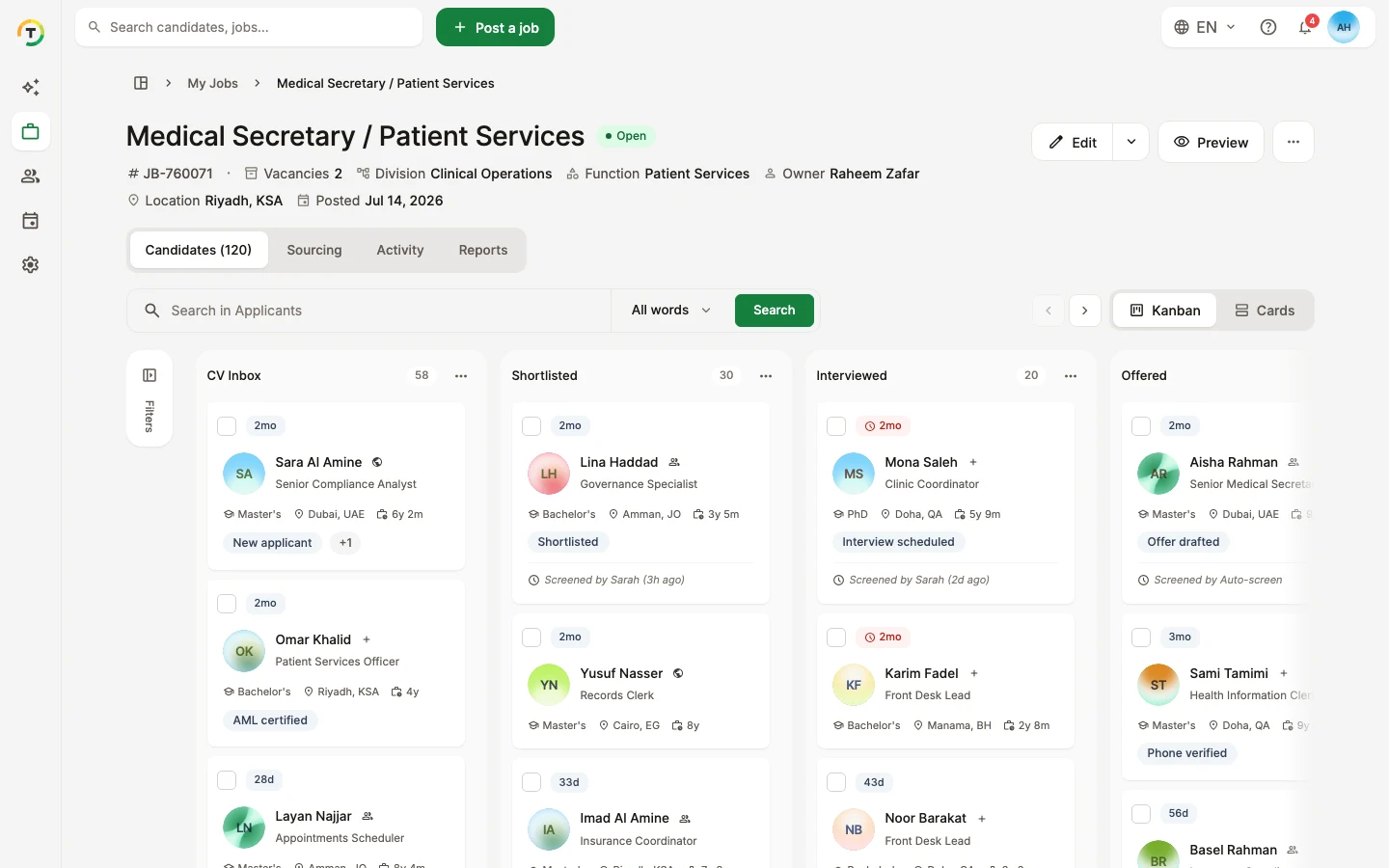The image size is (1389, 868).
Task: Open settings gear in left sidebar
Action: [31, 265]
